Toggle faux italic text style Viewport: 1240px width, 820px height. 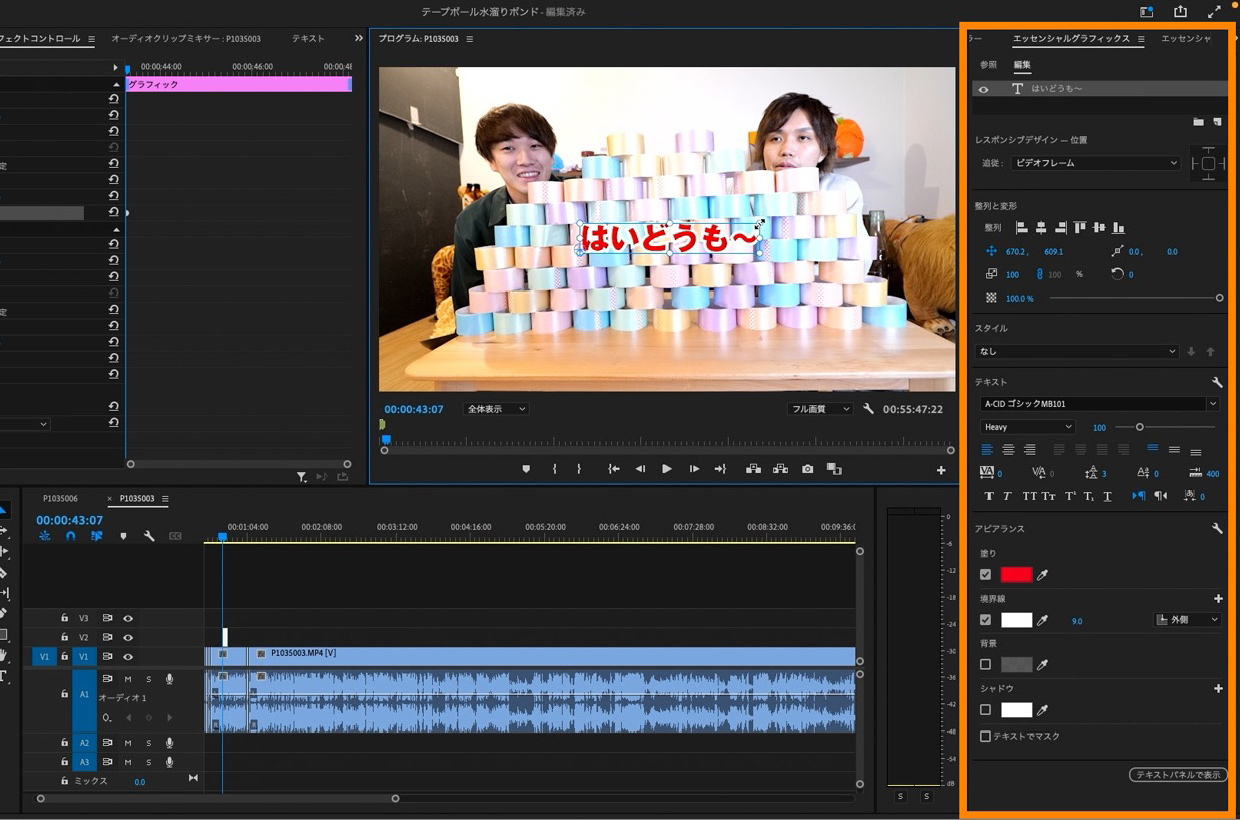click(x=1007, y=496)
